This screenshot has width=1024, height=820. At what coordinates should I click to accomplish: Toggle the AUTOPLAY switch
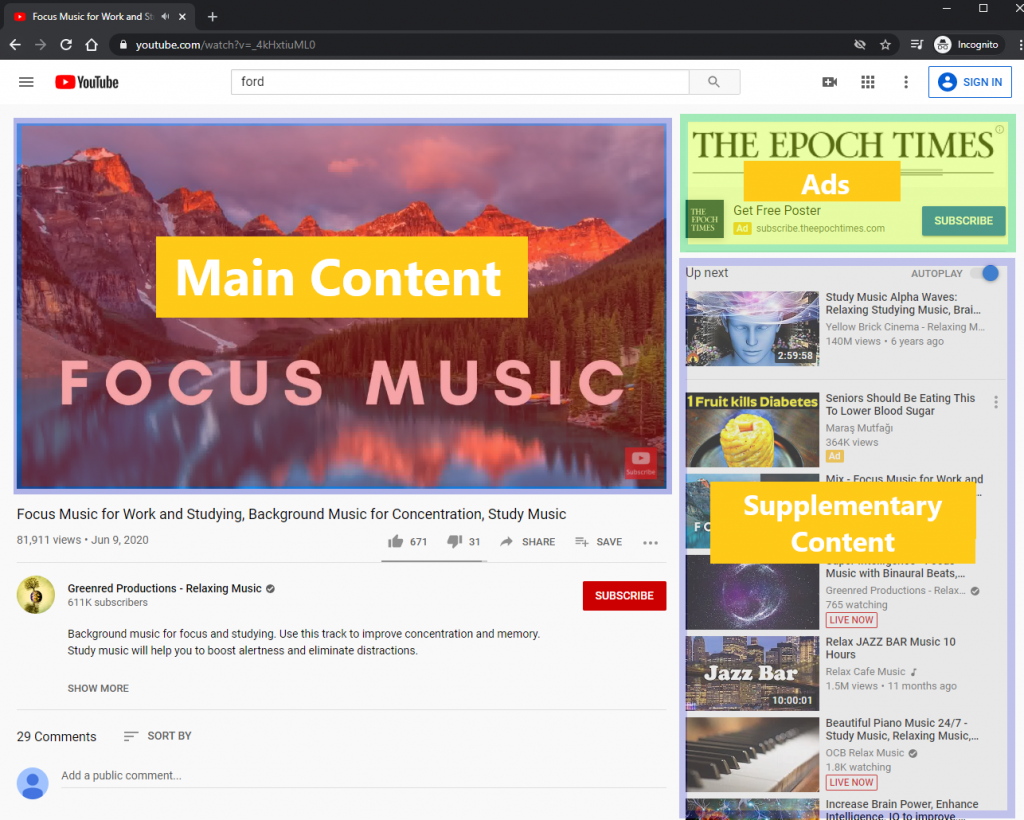[985, 273]
